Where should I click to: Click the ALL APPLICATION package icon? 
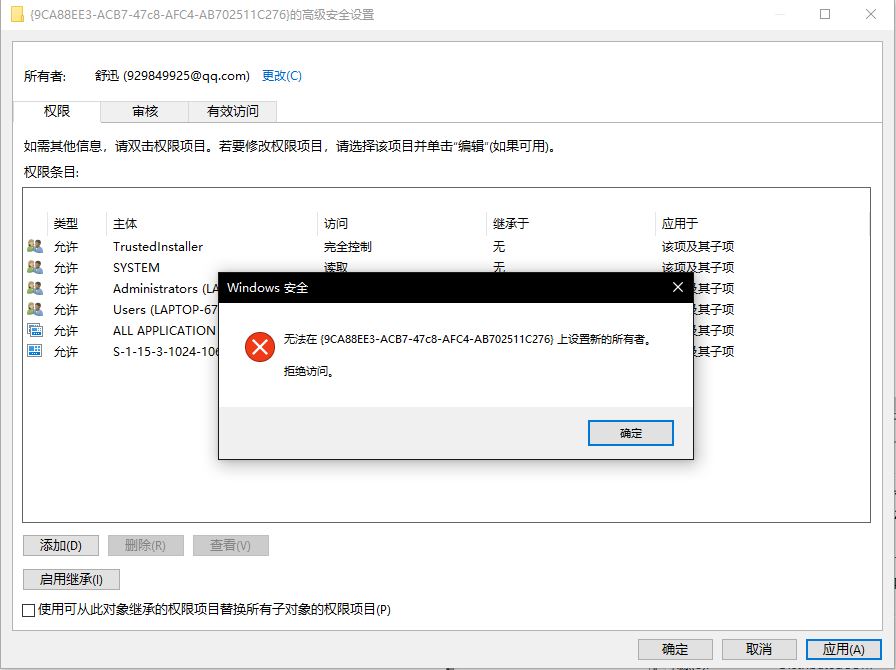pos(35,330)
